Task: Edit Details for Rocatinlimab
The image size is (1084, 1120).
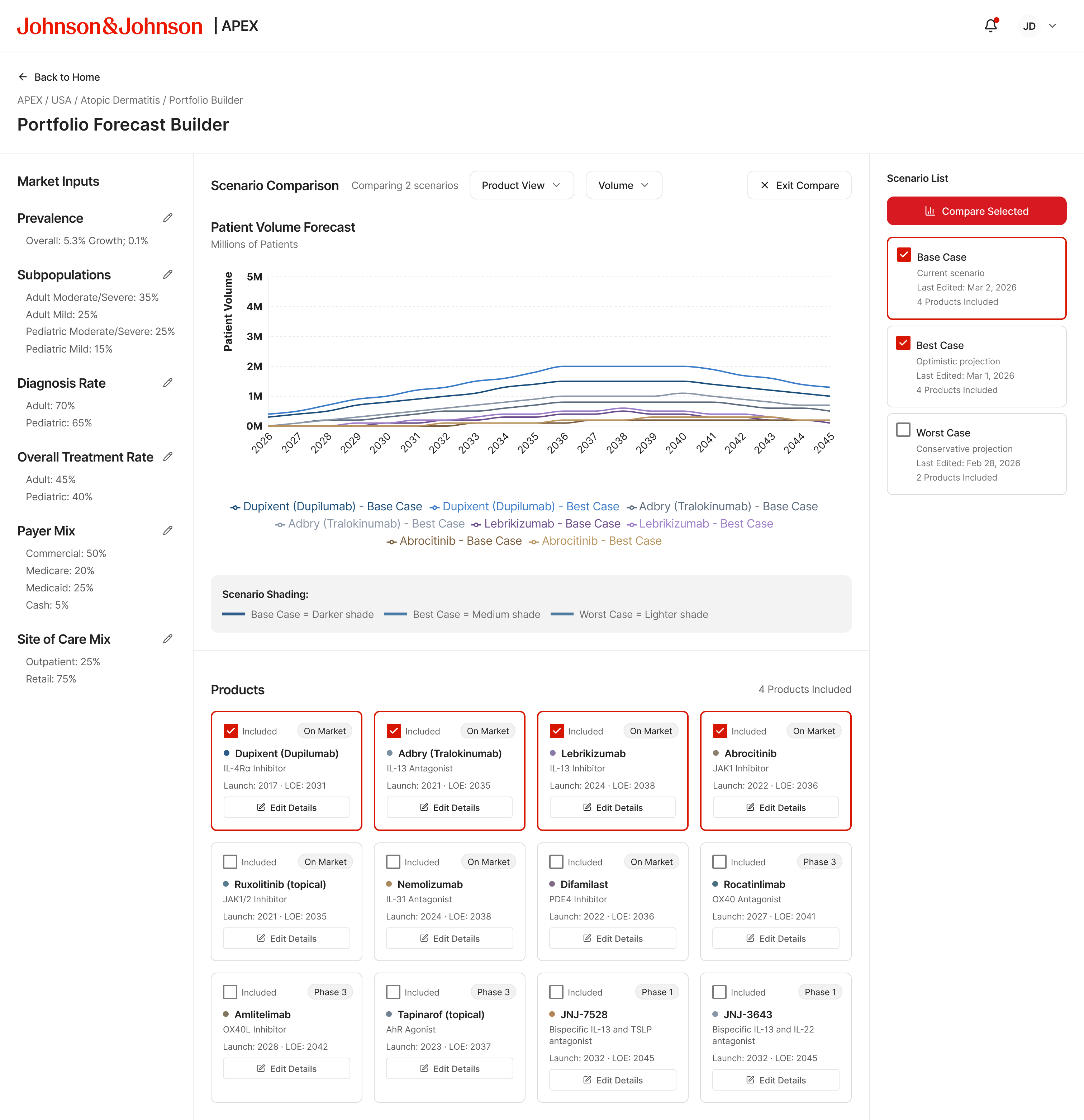Action: [776, 938]
